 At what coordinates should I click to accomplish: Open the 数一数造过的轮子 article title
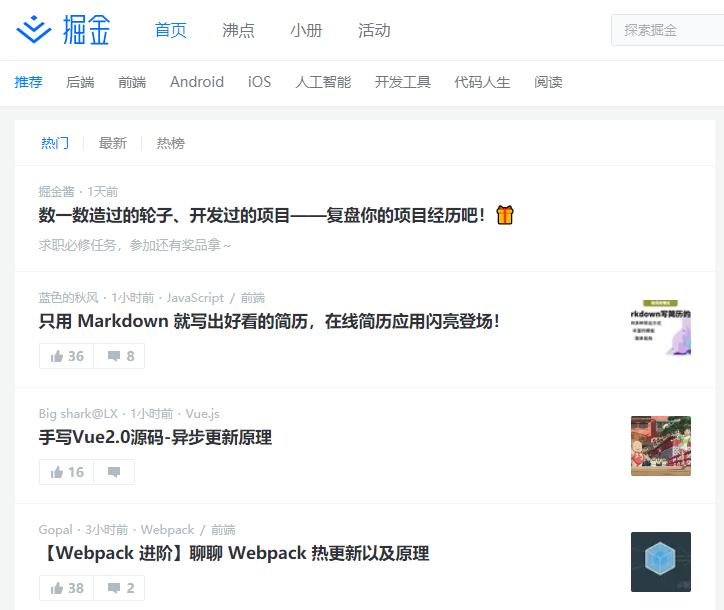(262, 215)
